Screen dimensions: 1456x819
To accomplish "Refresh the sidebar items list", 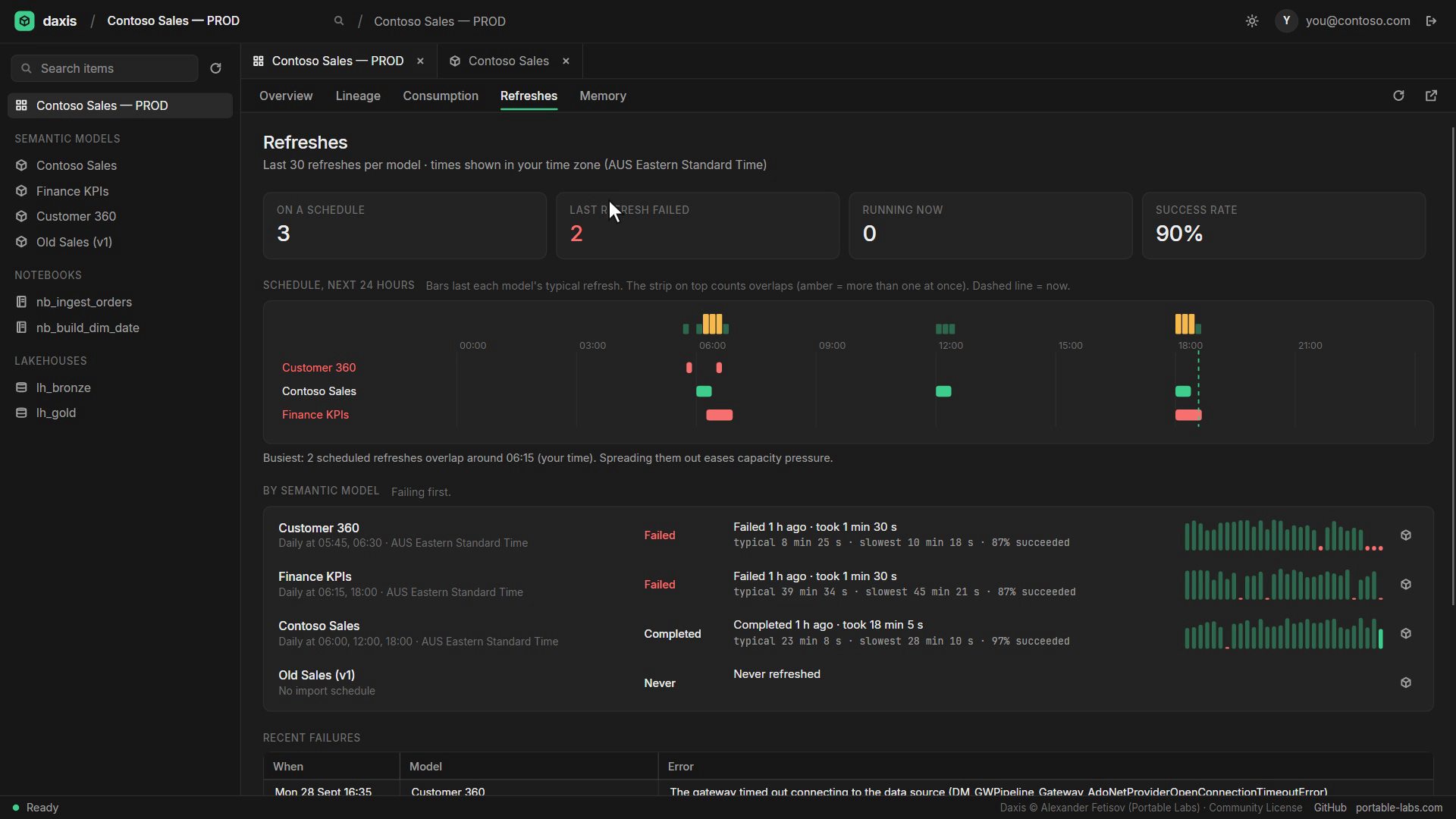I will point(215,68).
